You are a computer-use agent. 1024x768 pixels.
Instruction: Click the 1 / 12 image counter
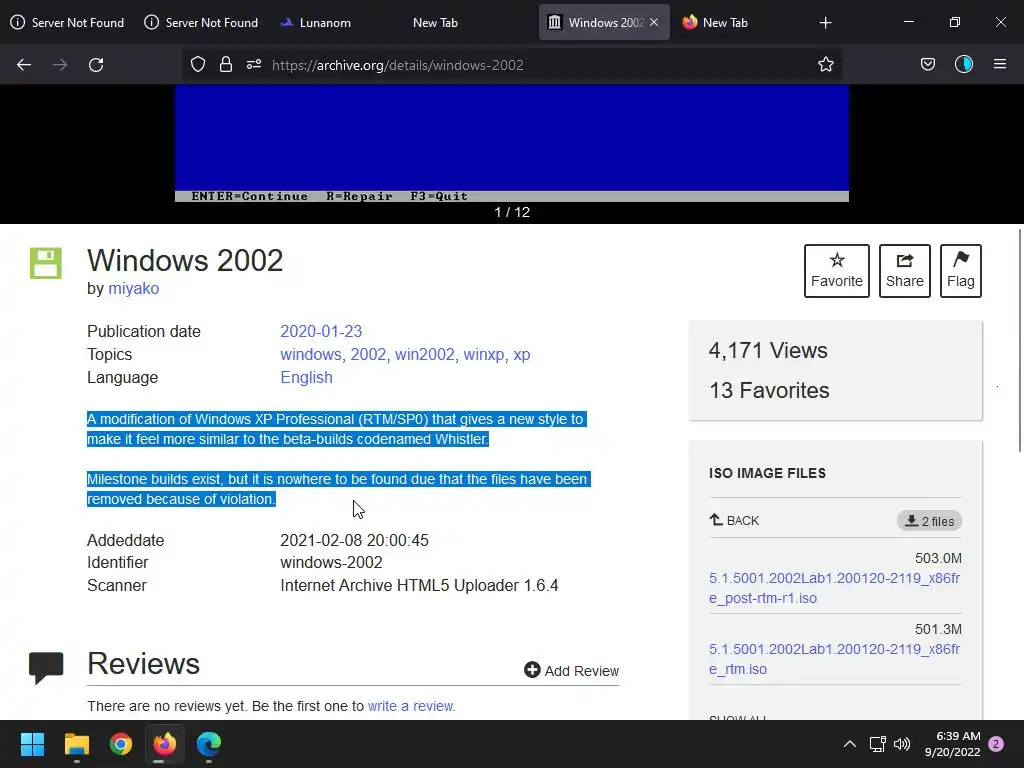point(512,212)
